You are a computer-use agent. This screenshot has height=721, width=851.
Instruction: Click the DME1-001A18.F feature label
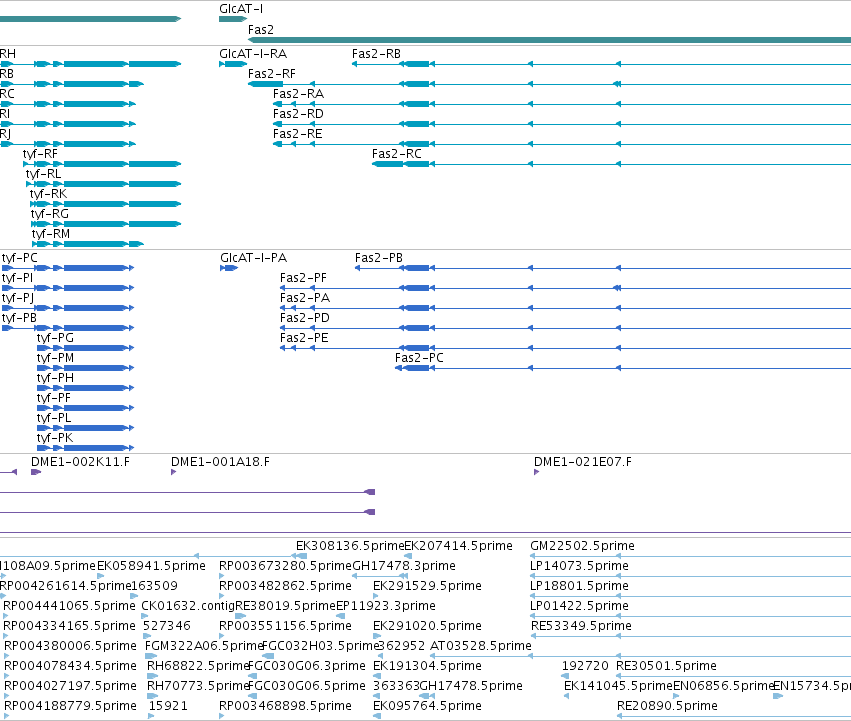point(220,462)
